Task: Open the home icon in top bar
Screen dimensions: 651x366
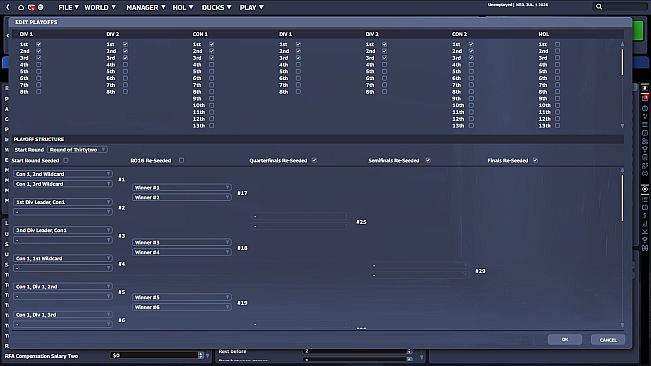Action: 21,7
